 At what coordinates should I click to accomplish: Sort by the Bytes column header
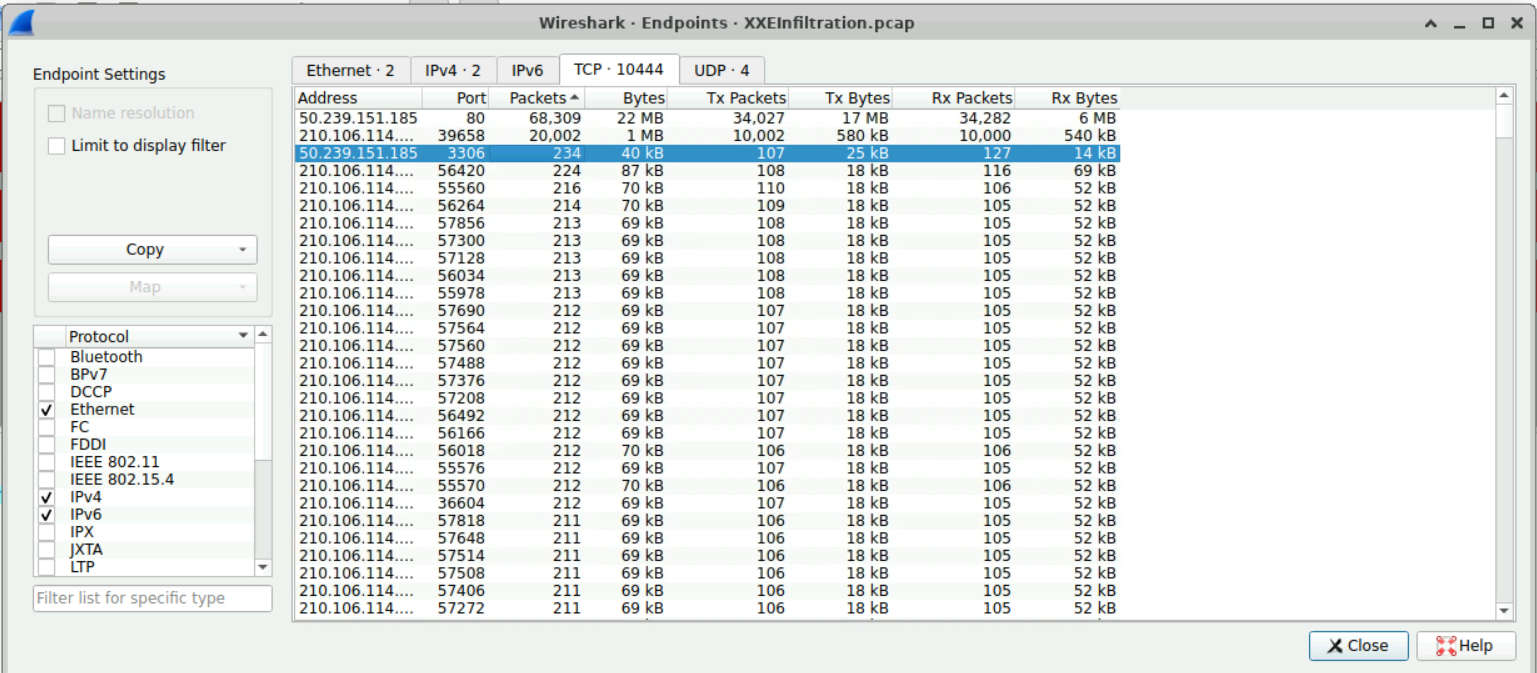click(x=626, y=98)
